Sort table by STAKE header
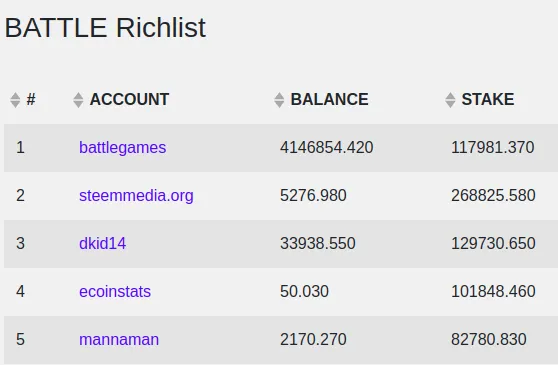This screenshot has width=558, height=365. click(488, 99)
